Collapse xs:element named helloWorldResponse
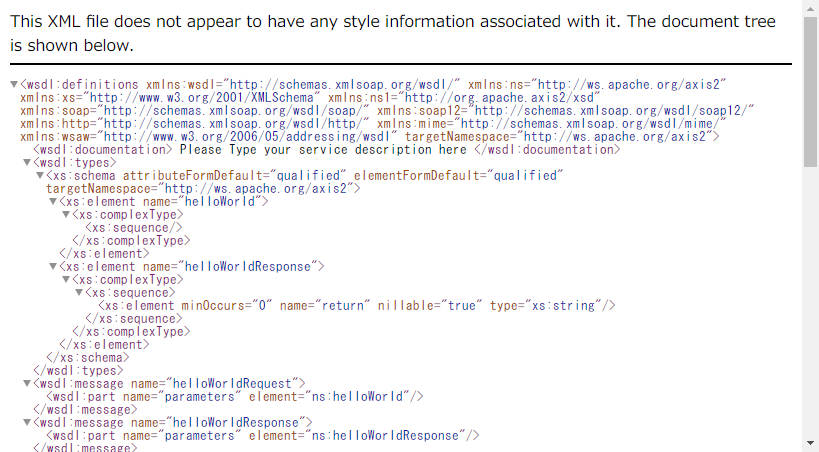Image resolution: width=819 pixels, height=452 pixels. point(53,266)
